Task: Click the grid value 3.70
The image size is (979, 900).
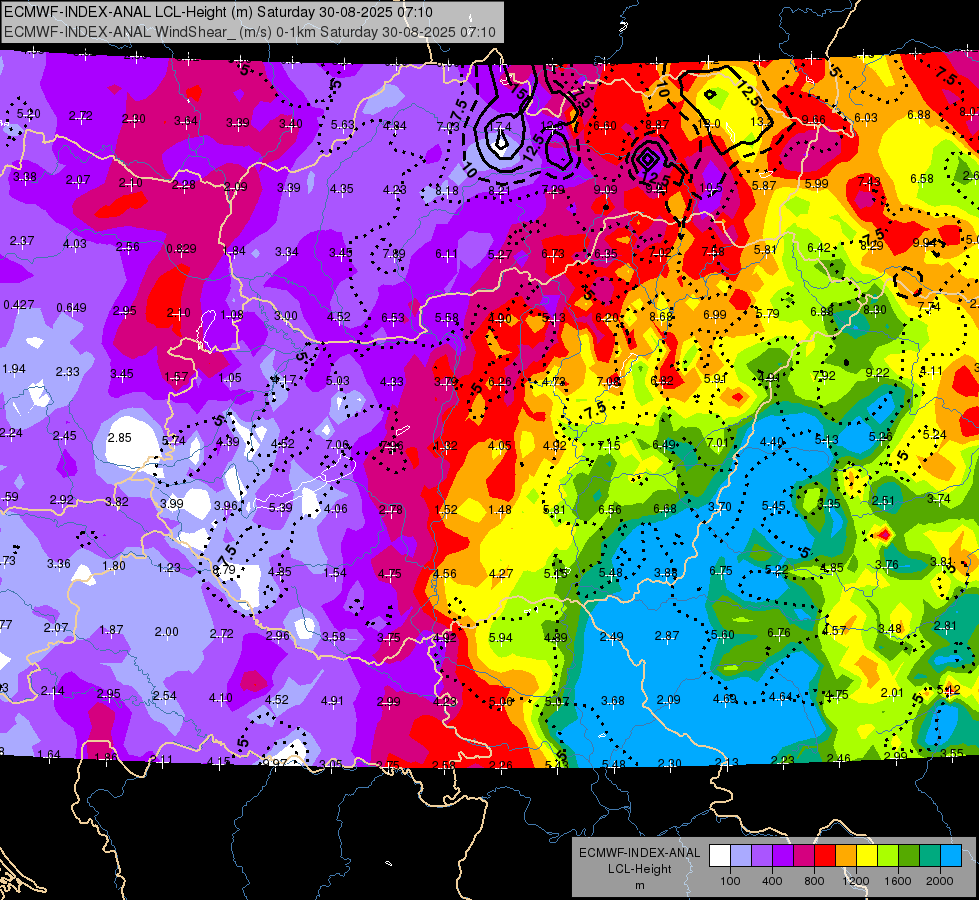Action: point(719,507)
